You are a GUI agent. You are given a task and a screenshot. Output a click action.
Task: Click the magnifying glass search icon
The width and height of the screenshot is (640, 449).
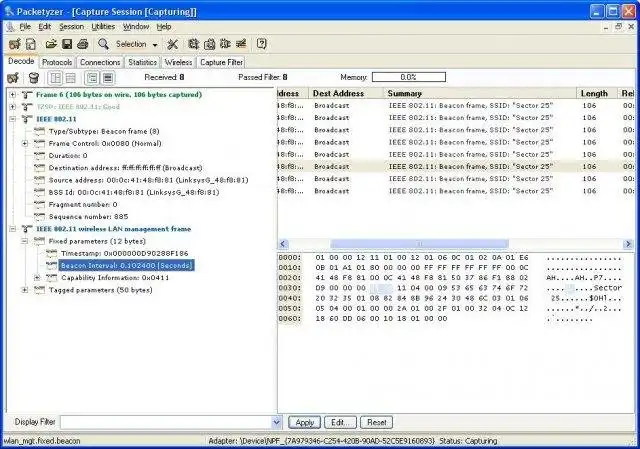click(103, 44)
